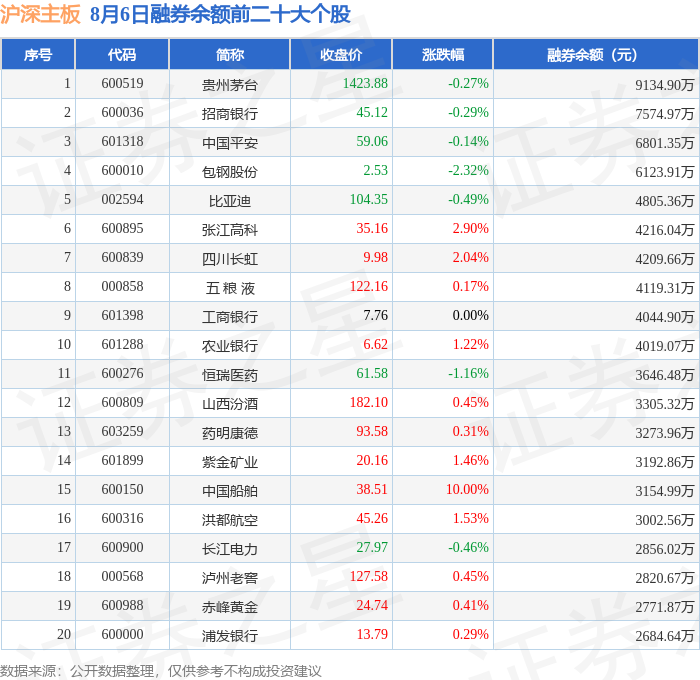Click balance value 9134.90万
The image size is (700, 680).
(x=665, y=84)
